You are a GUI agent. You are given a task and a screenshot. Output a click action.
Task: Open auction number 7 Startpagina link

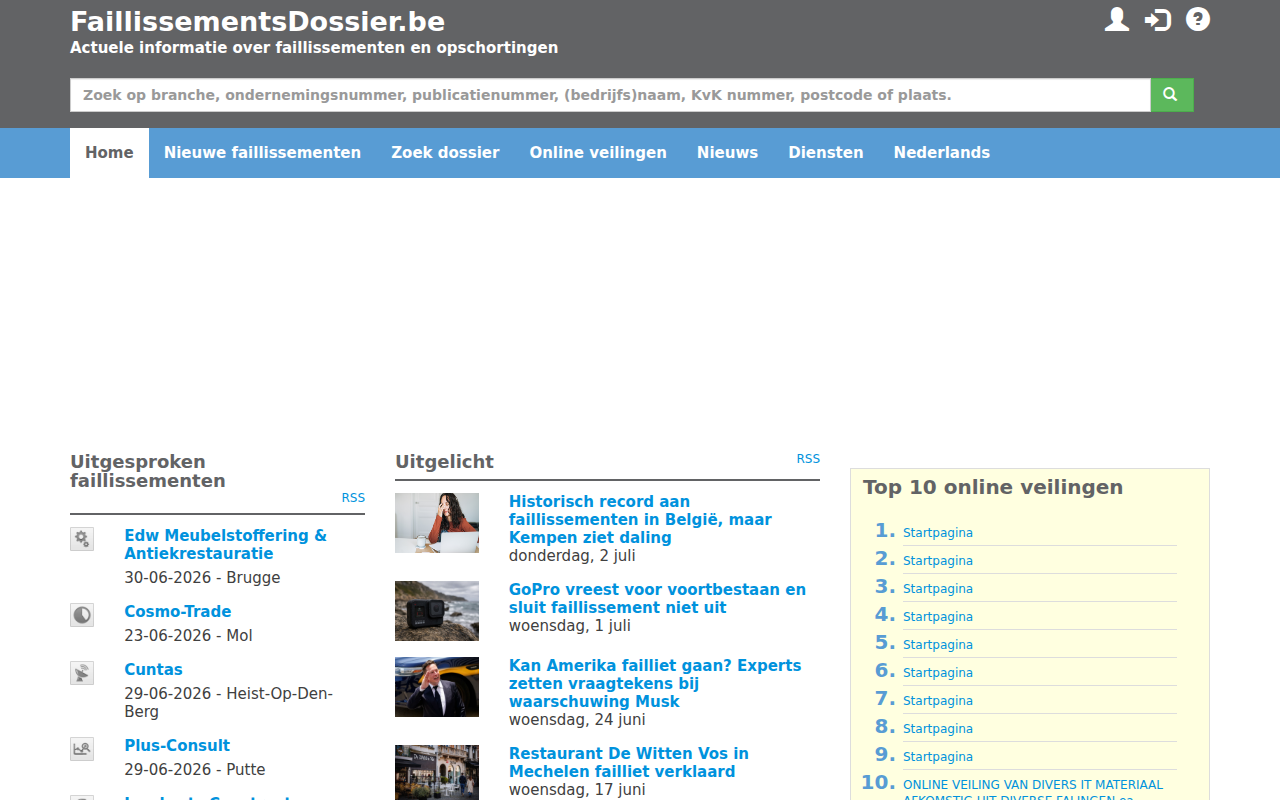coord(938,701)
